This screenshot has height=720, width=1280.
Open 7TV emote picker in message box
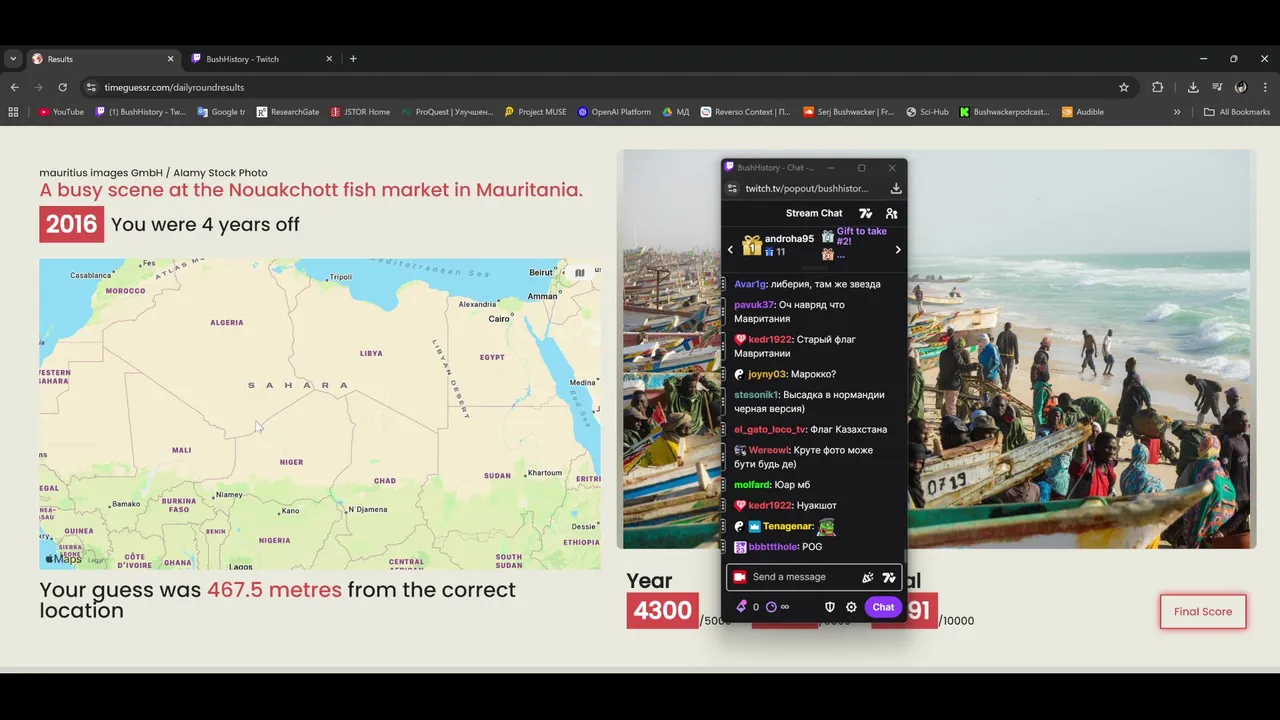888,577
